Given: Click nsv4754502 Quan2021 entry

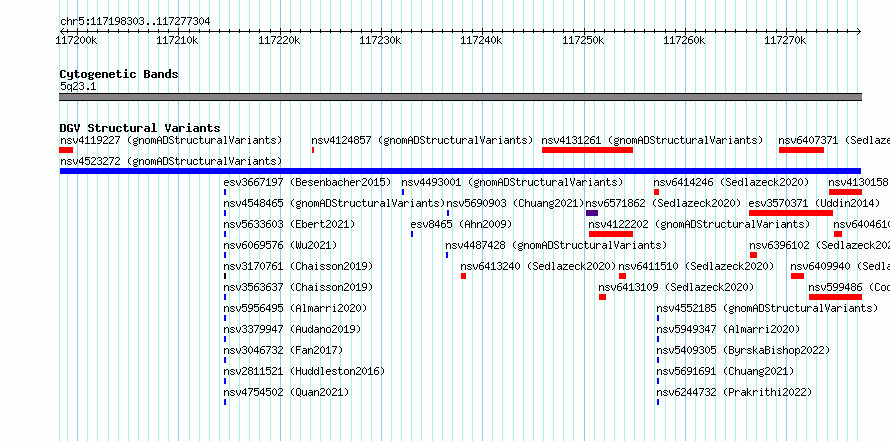Looking at the screenshot, I should click(286, 392).
